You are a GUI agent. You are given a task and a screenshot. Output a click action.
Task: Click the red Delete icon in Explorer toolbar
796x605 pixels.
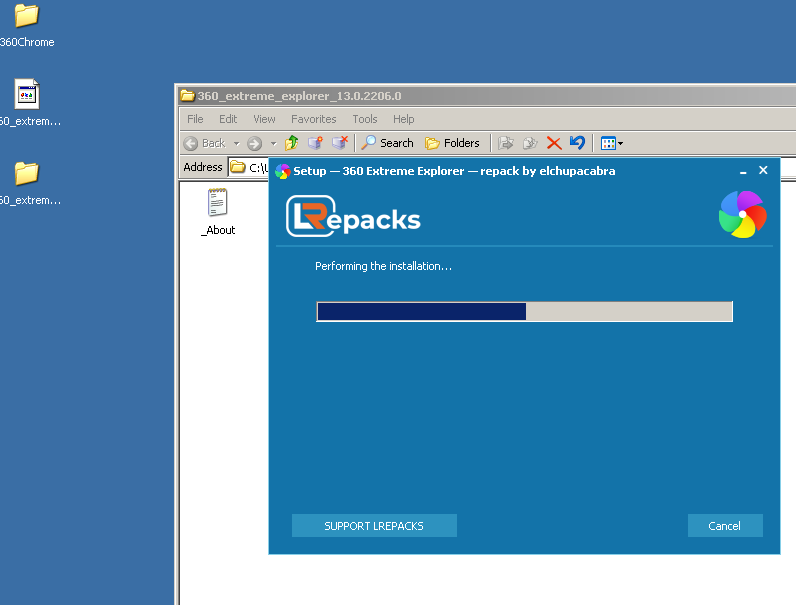554,143
